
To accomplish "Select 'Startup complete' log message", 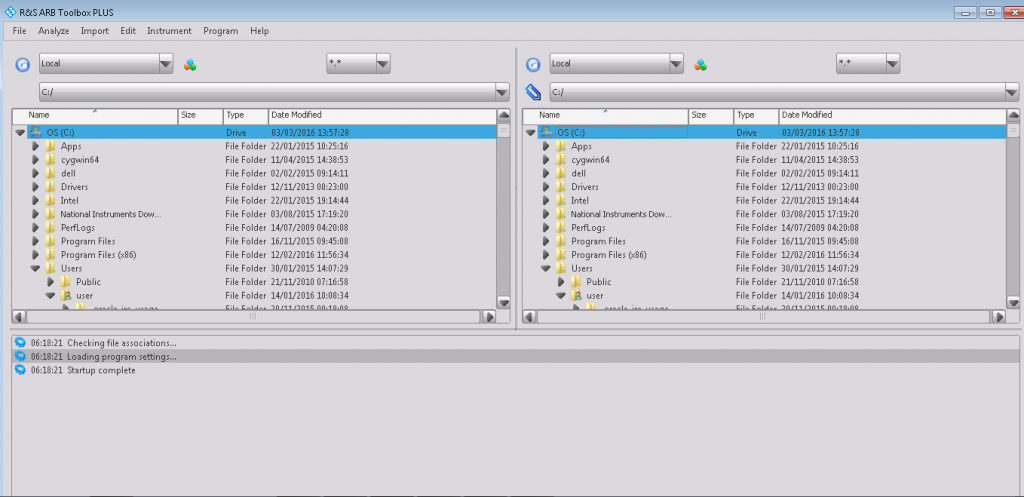I will 101,370.
